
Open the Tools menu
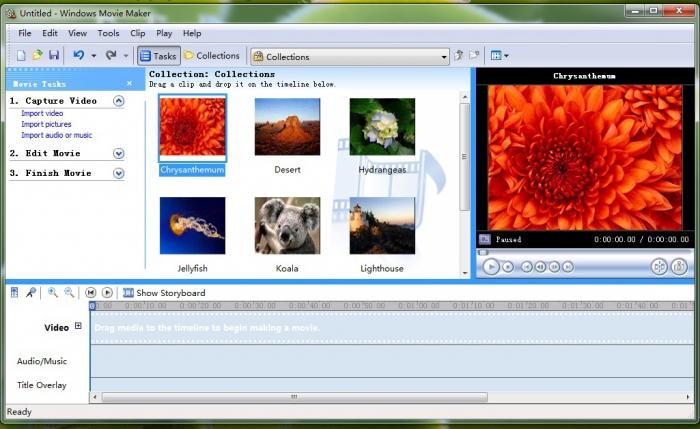click(x=108, y=33)
